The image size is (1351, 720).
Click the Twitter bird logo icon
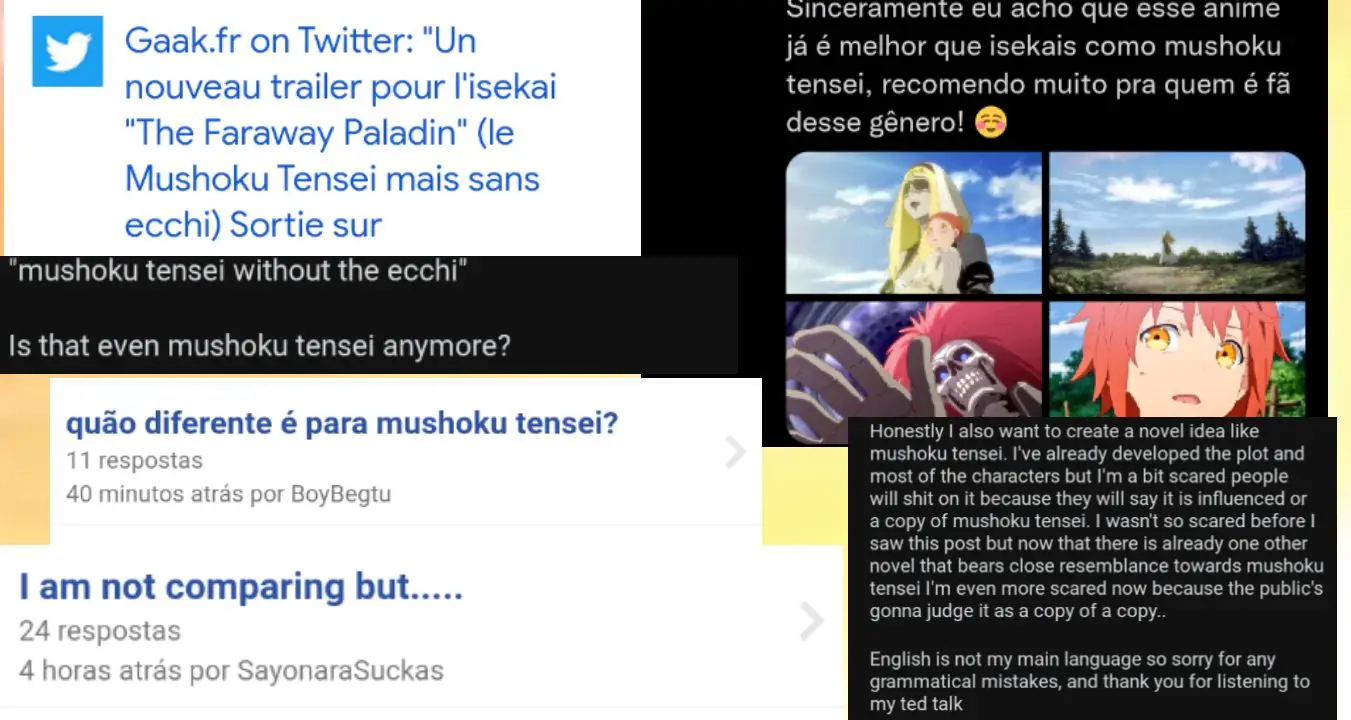point(68,50)
